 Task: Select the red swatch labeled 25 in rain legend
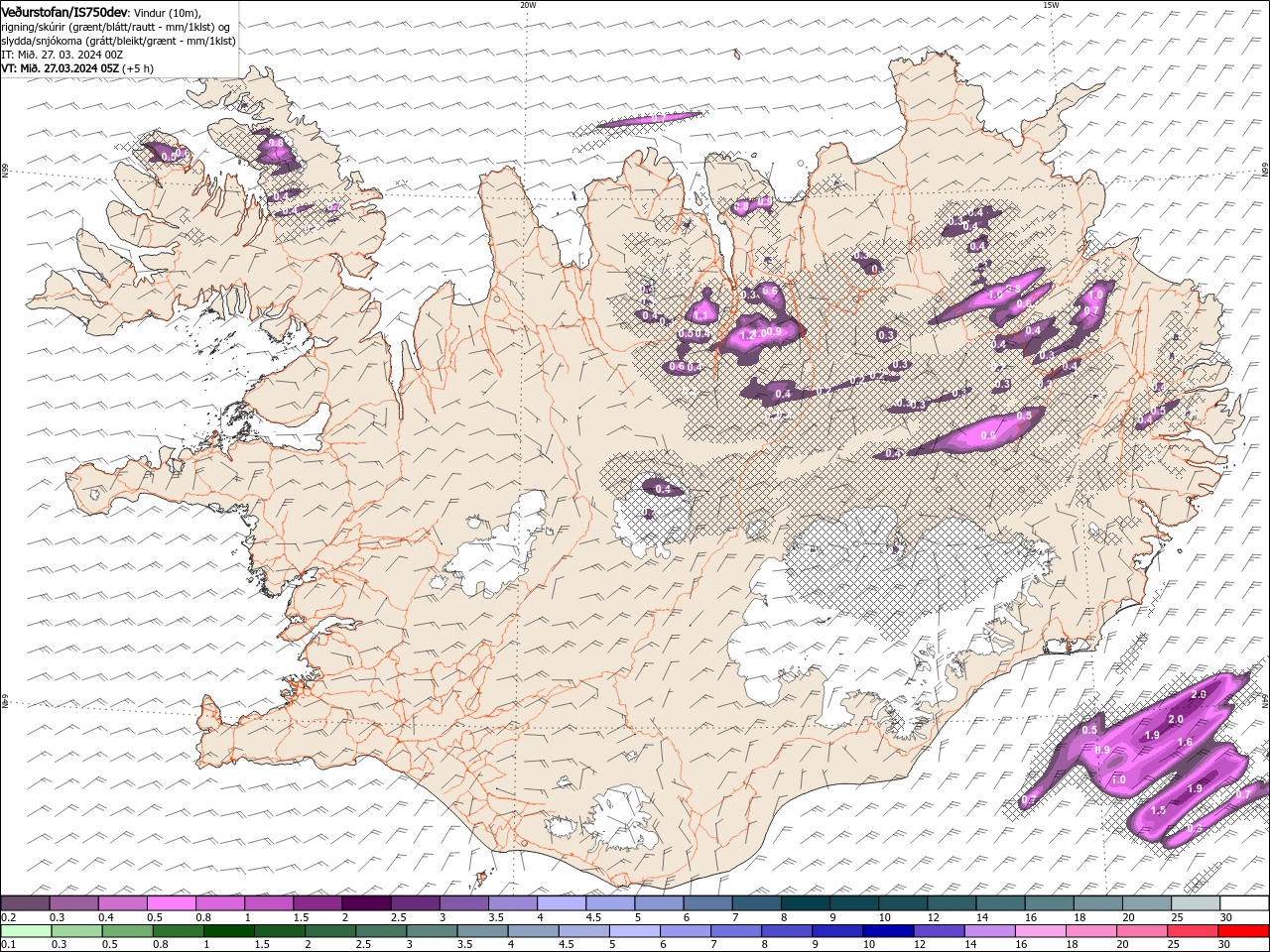1192,931
